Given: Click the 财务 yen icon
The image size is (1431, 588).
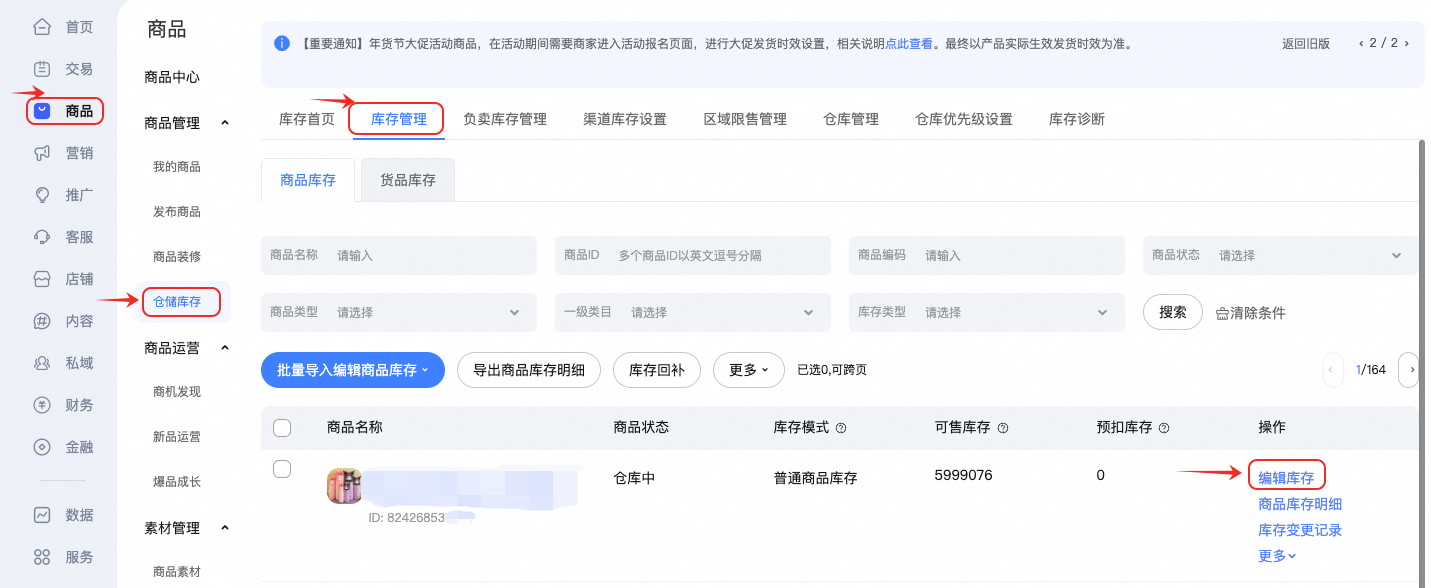Looking at the screenshot, I should click(x=42, y=405).
